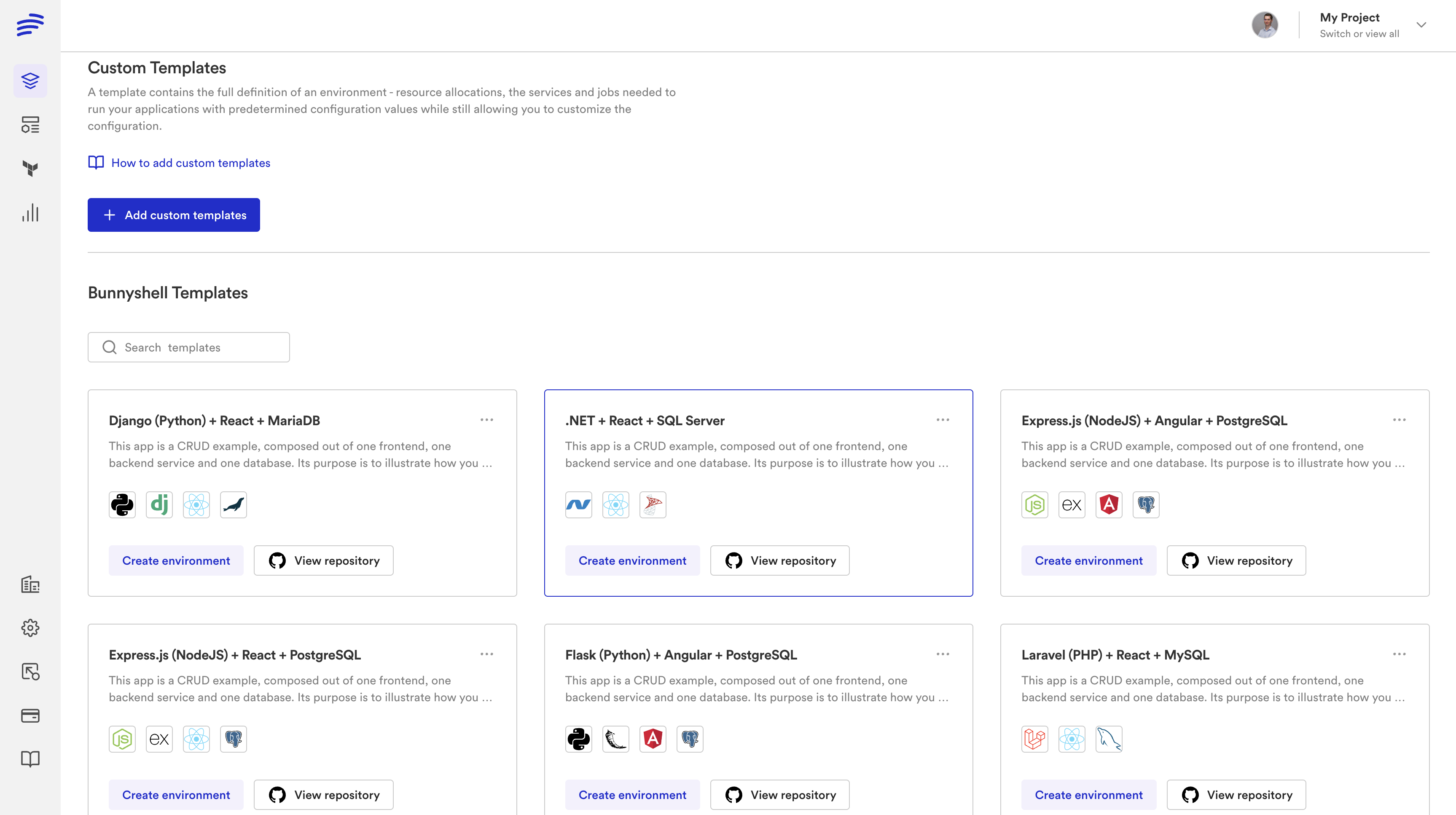
Task: Click the templates list sidebar icon
Action: point(30,124)
